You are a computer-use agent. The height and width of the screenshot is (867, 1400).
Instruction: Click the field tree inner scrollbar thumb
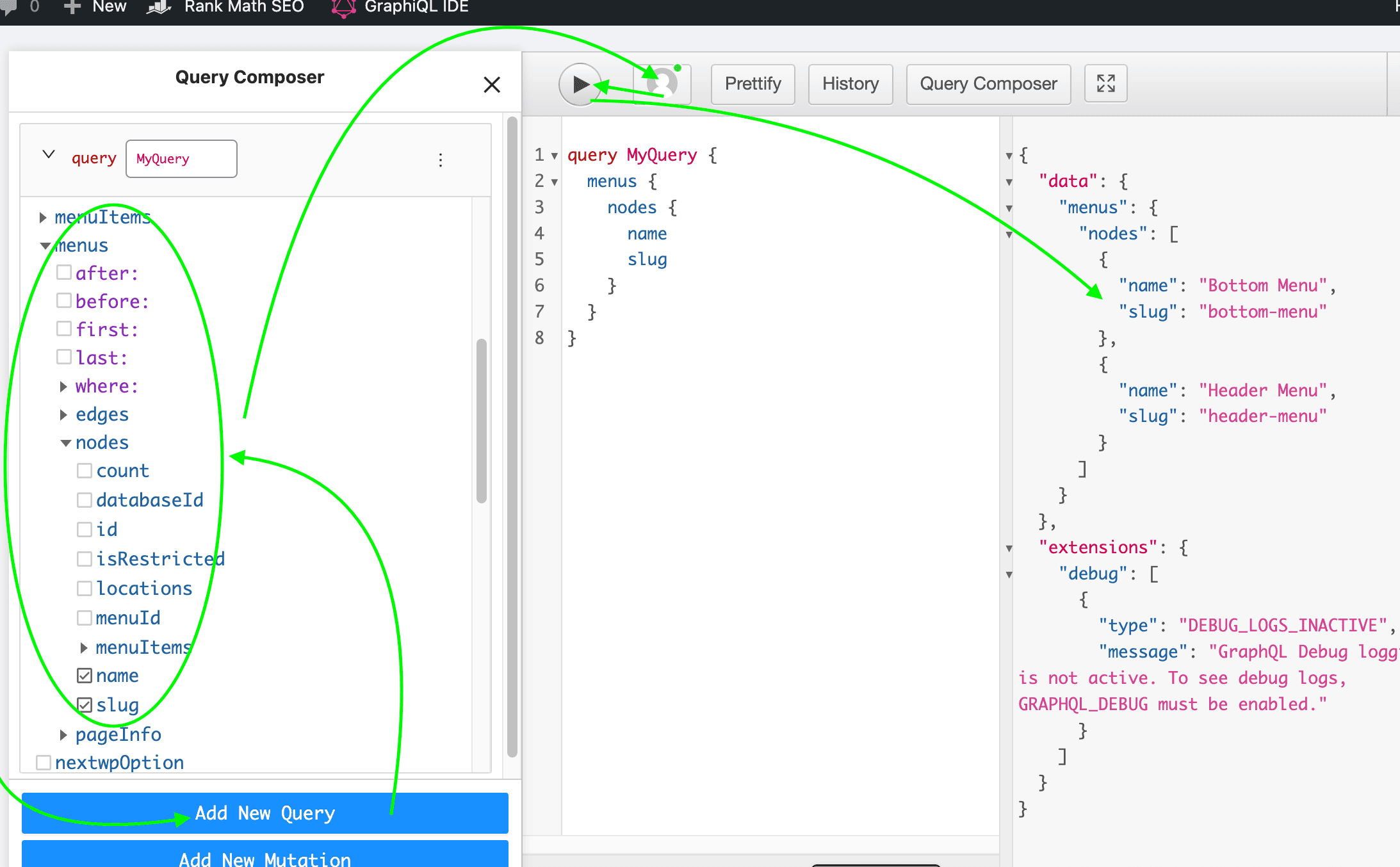click(x=482, y=421)
